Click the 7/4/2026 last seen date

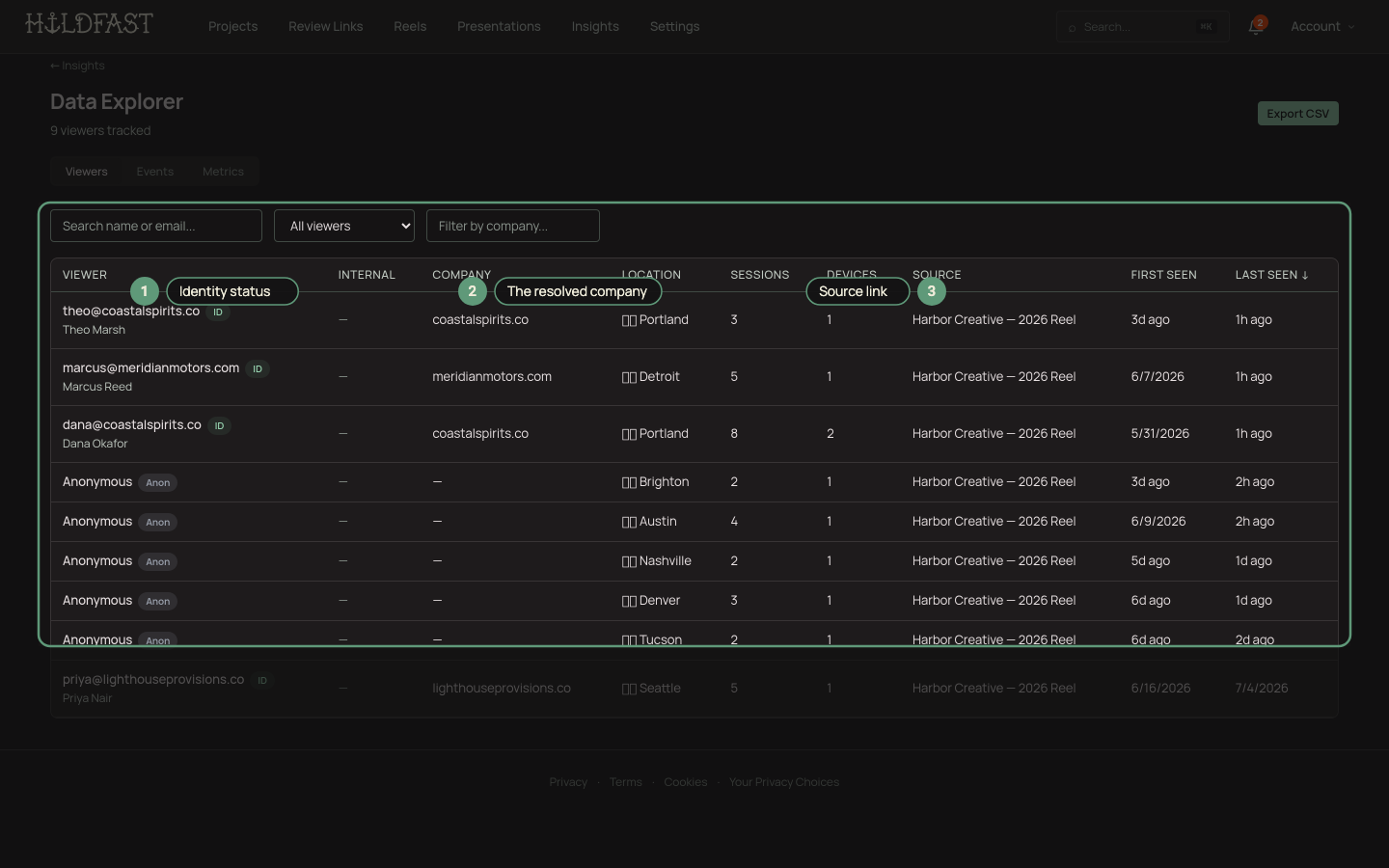click(x=1262, y=688)
